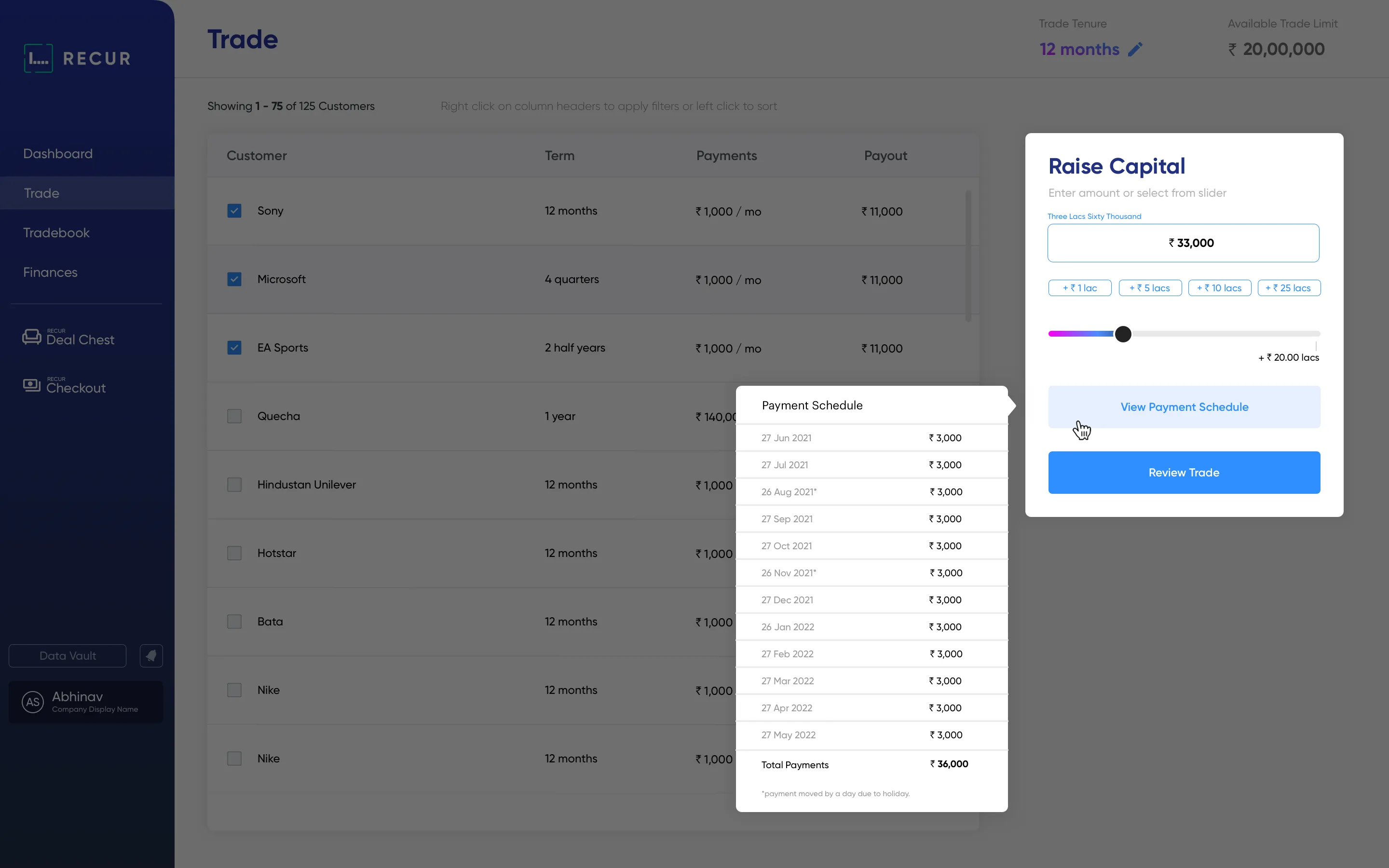Click the amount input showing ₹33,000
Viewport: 1389px width, 868px height.
click(1184, 242)
